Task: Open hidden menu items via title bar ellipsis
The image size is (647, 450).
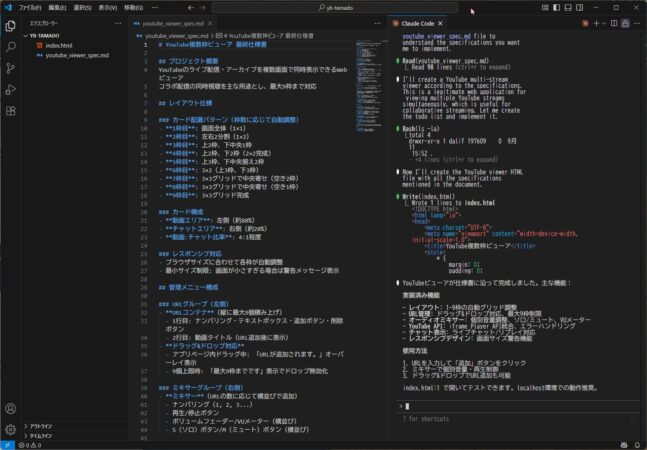Action: (x=155, y=7)
